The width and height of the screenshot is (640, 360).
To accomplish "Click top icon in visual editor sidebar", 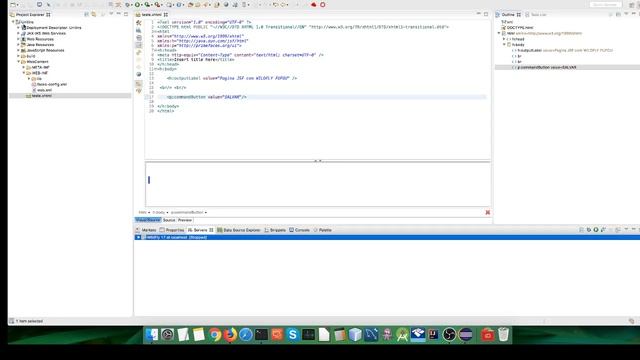I will pyautogui.click(x=139, y=23).
